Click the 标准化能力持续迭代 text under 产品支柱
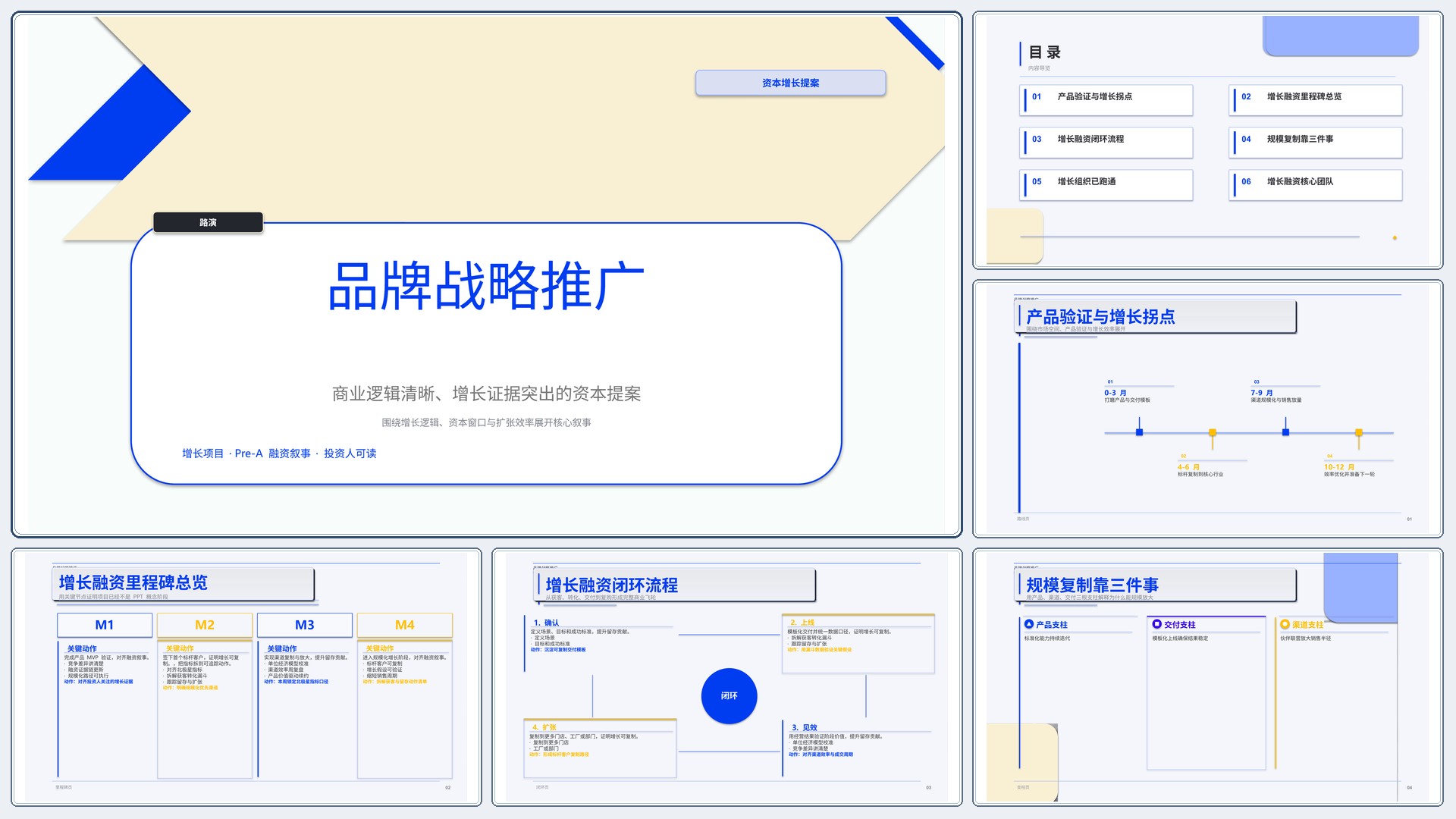Screen dimensions: 1456x819 [x=1047, y=639]
